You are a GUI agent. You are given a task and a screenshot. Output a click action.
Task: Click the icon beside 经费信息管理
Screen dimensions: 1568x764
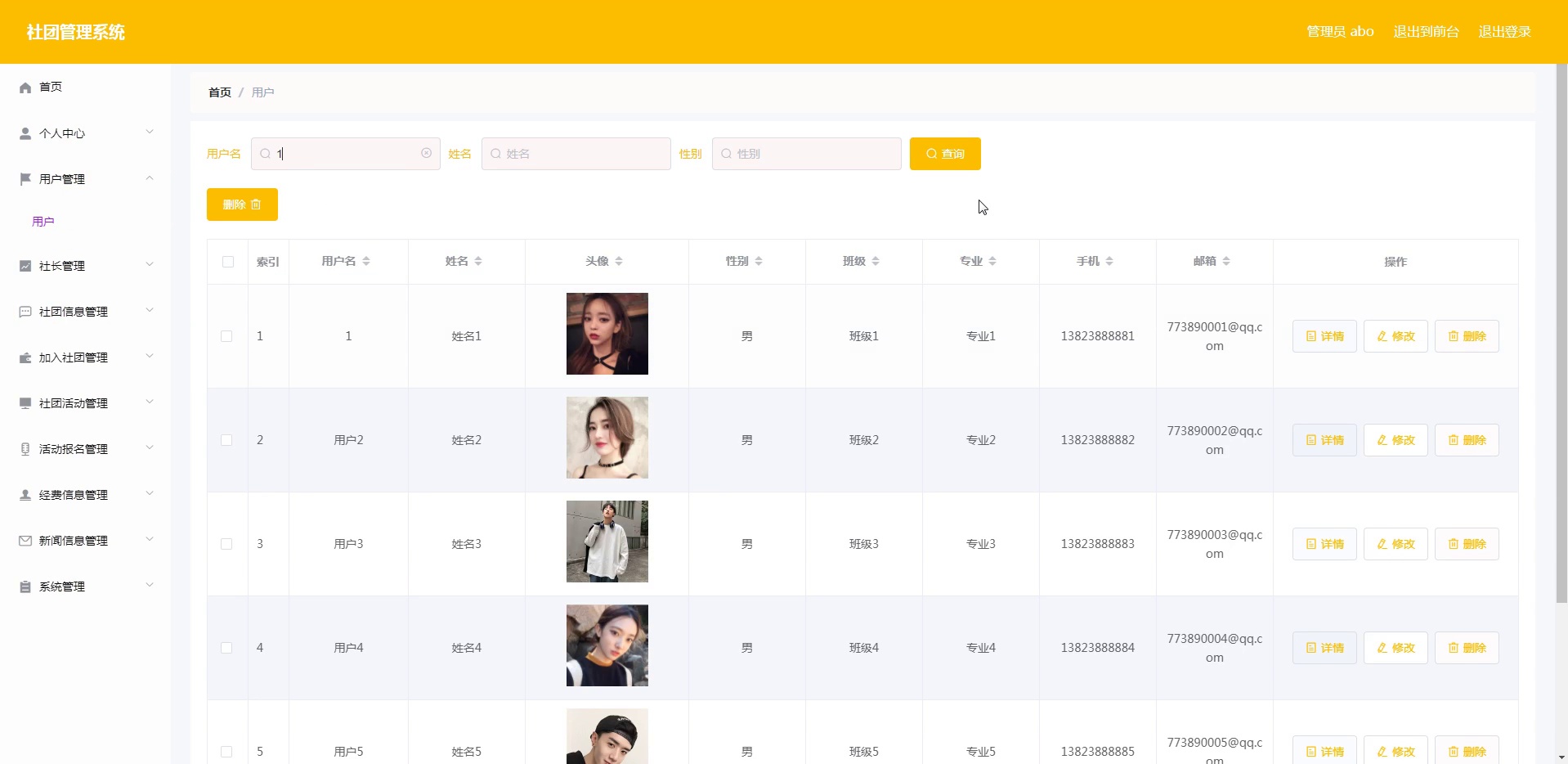coord(25,495)
